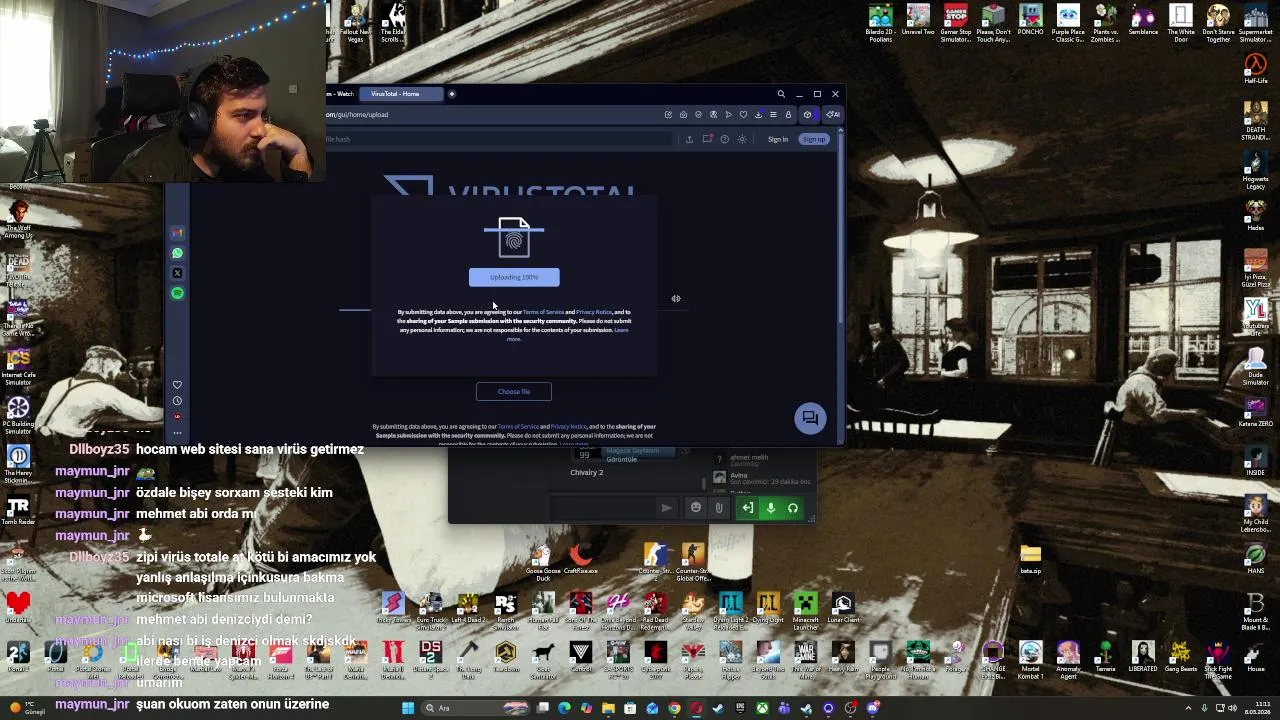Select the beta.zip desktop file
Viewport: 1280px width, 720px height.
(x=1030, y=558)
